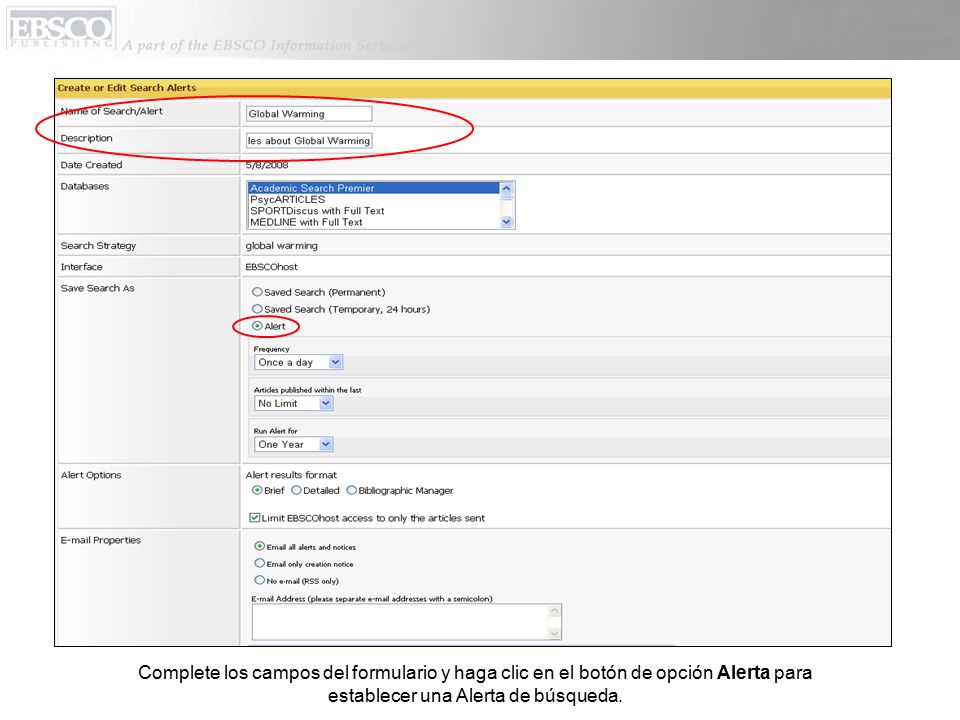Select No e-mail (RSS only) option

pos(260,580)
